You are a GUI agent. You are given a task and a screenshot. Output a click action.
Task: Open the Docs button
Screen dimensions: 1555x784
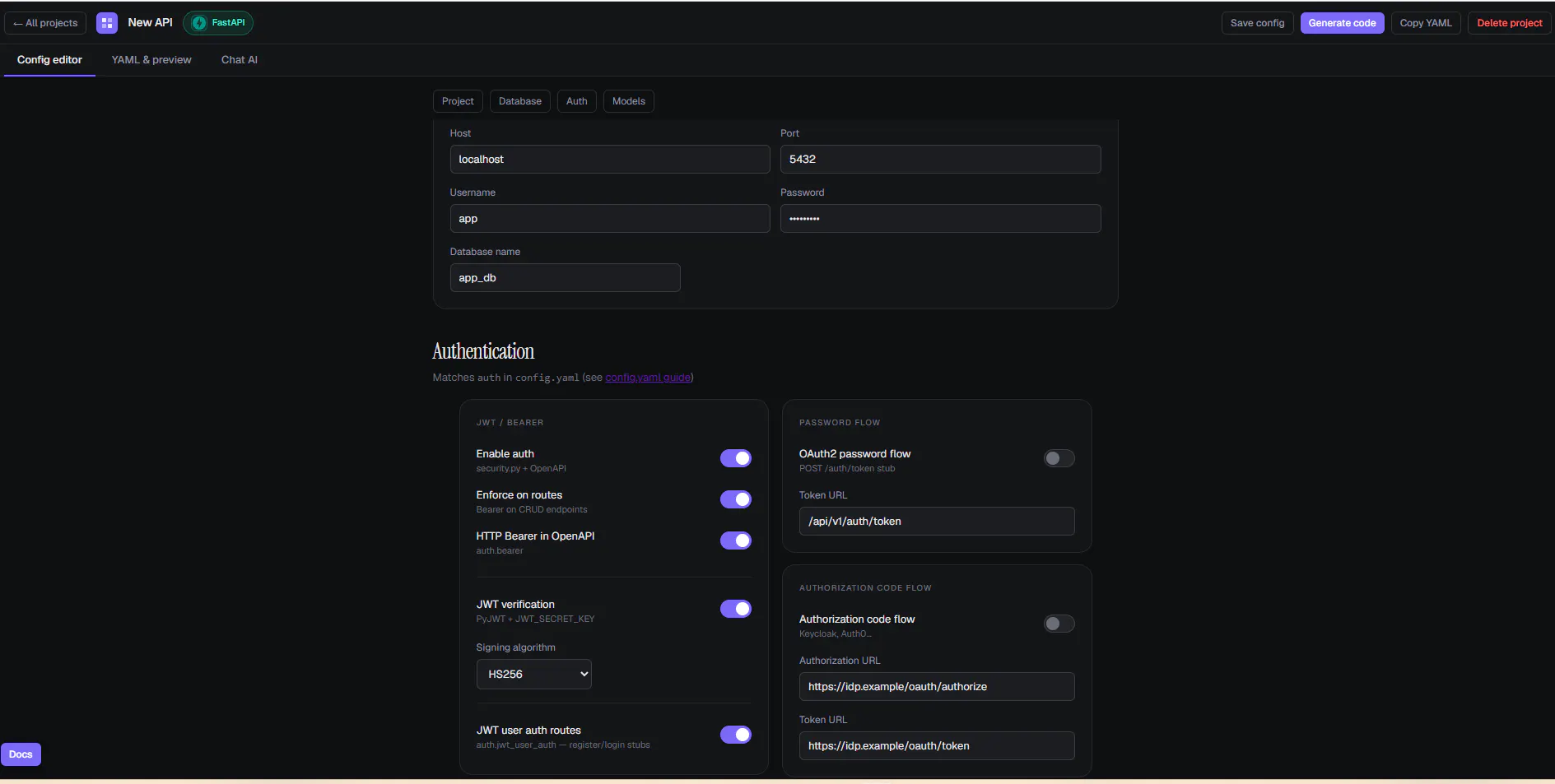(21, 754)
